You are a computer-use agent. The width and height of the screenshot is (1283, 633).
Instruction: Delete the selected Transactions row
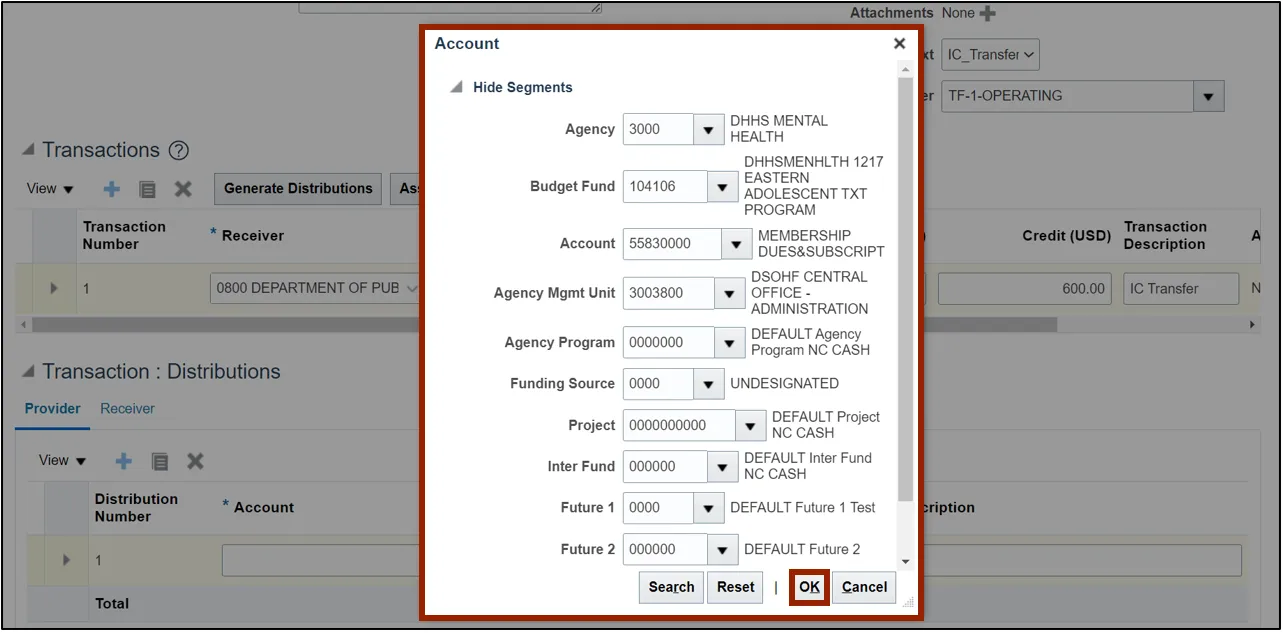(183, 188)
